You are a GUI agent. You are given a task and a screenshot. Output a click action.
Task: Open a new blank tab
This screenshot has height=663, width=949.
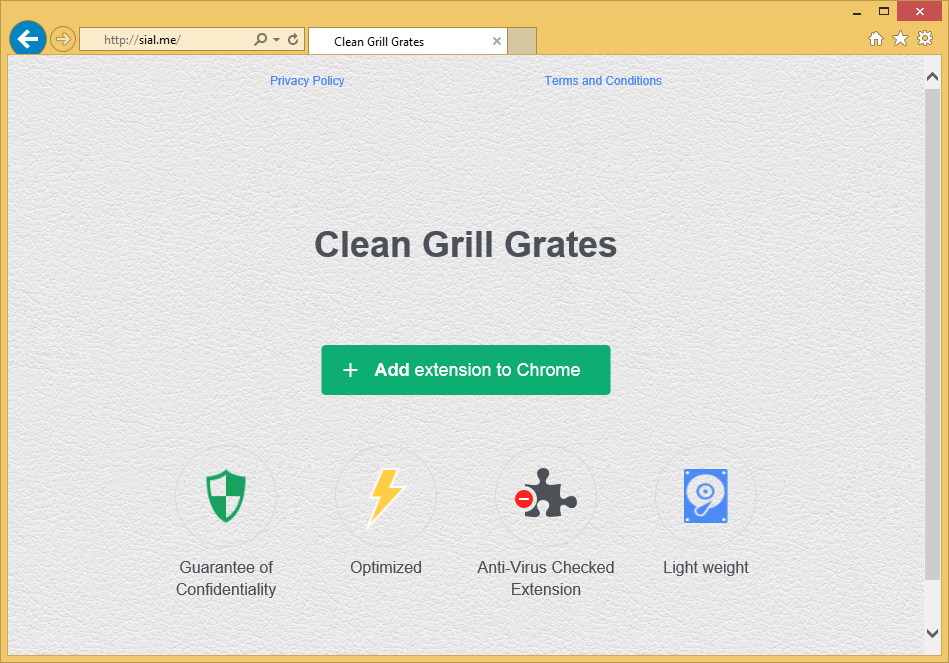coord(522,41)
